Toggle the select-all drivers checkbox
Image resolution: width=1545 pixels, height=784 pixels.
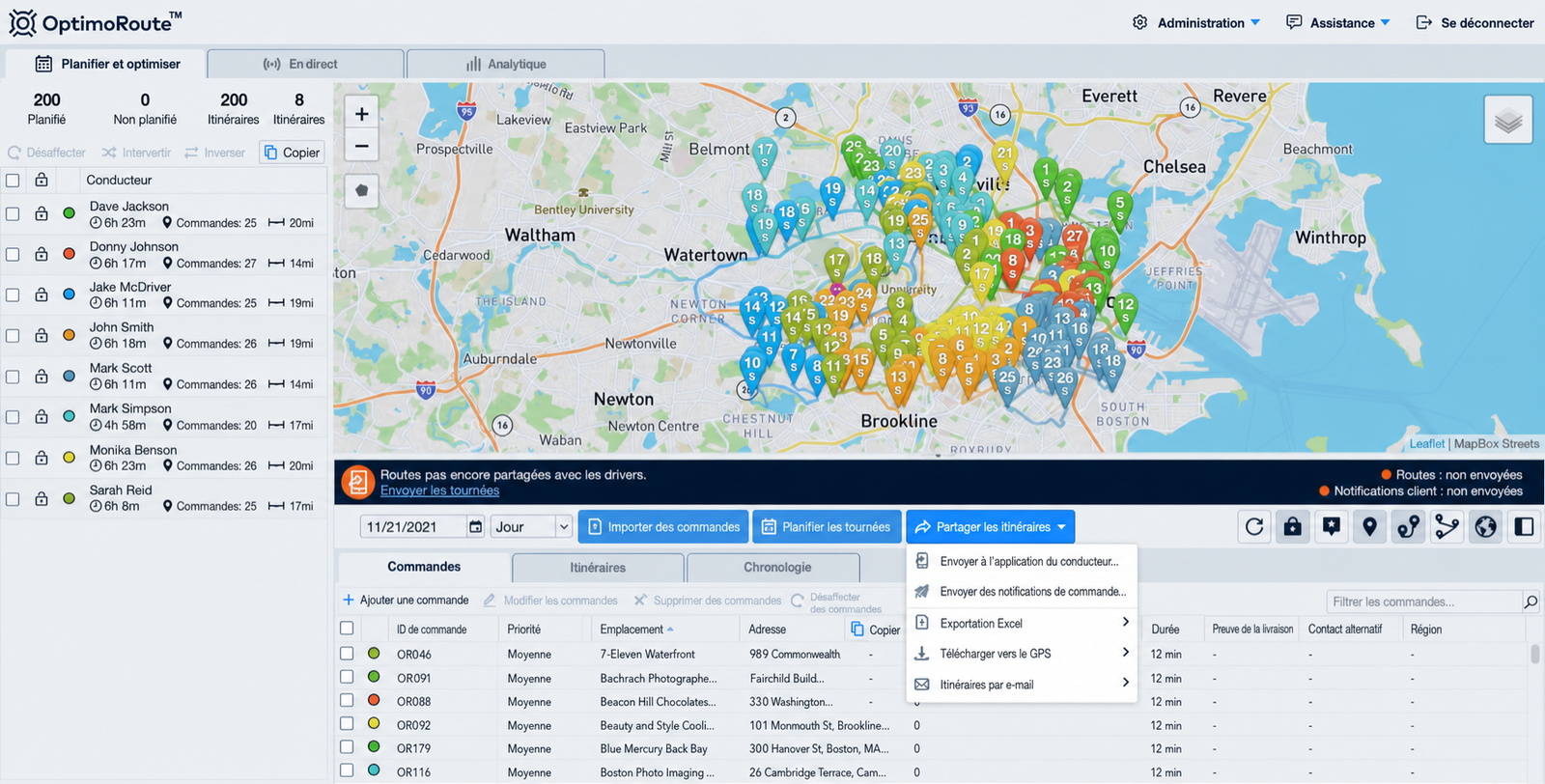[x=13, y=180]
